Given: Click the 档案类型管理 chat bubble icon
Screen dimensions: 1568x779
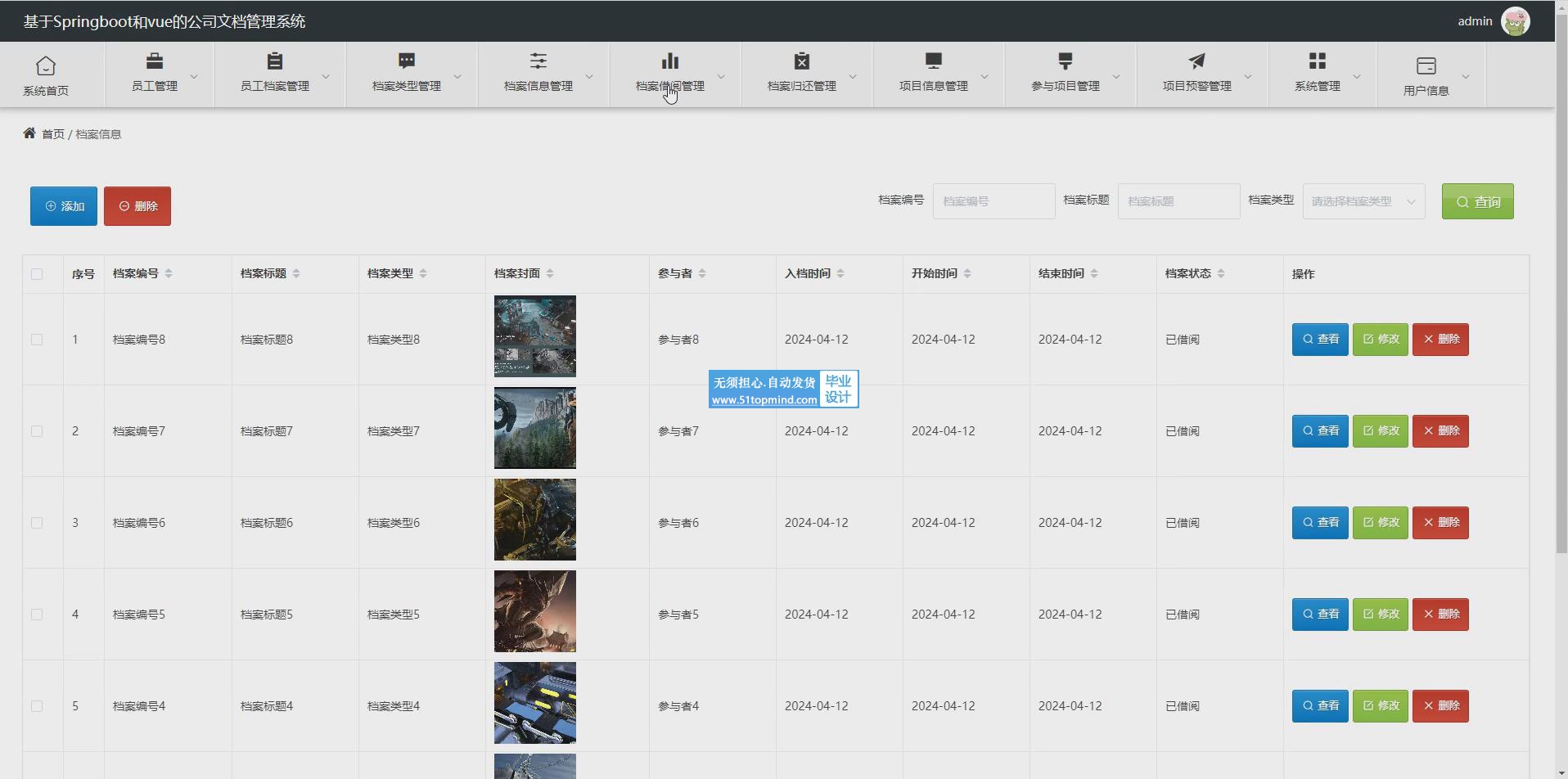Looking at the screenshot, I should click(407, 61).
